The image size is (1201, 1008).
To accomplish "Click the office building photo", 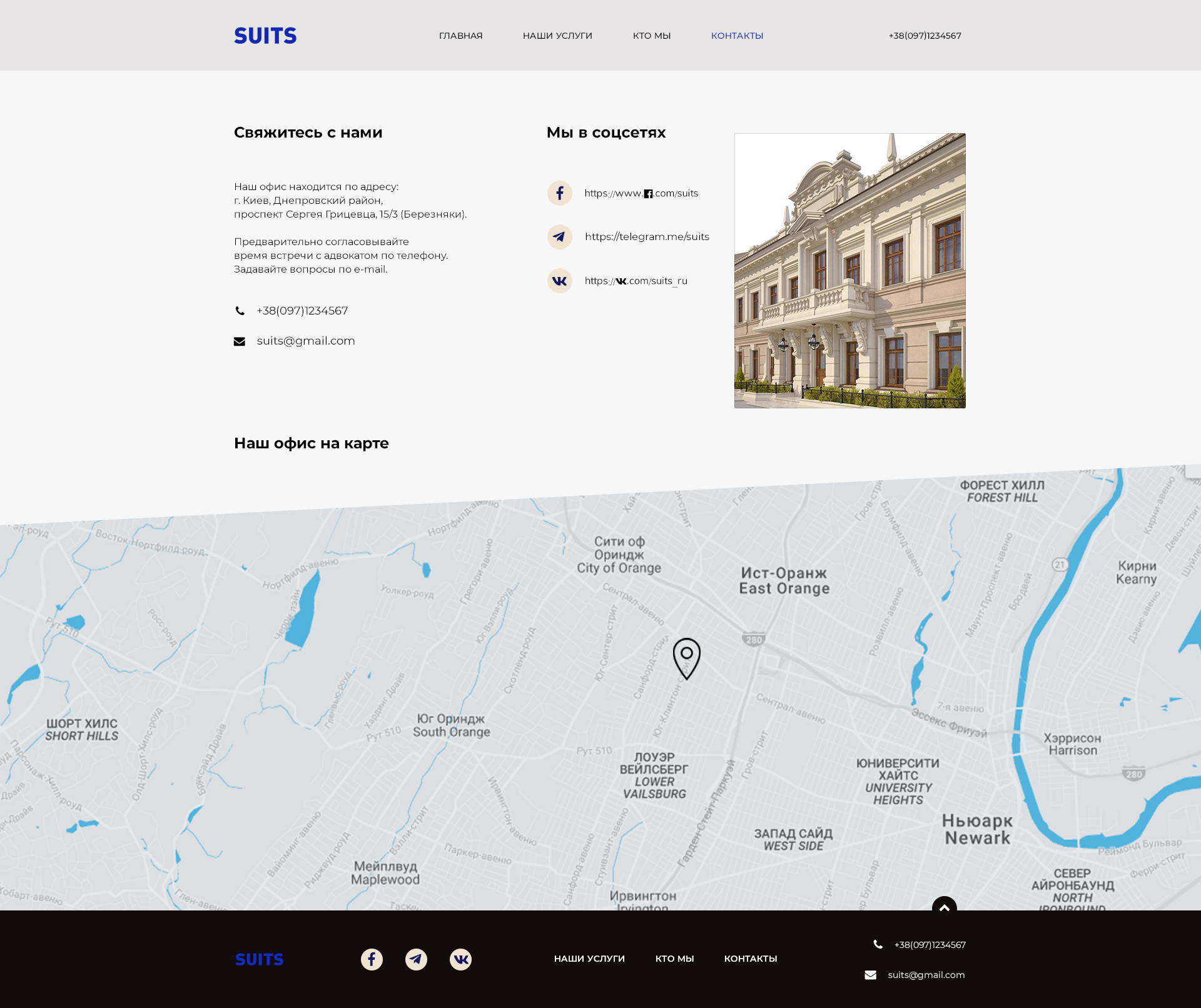I will coord(849,270).
